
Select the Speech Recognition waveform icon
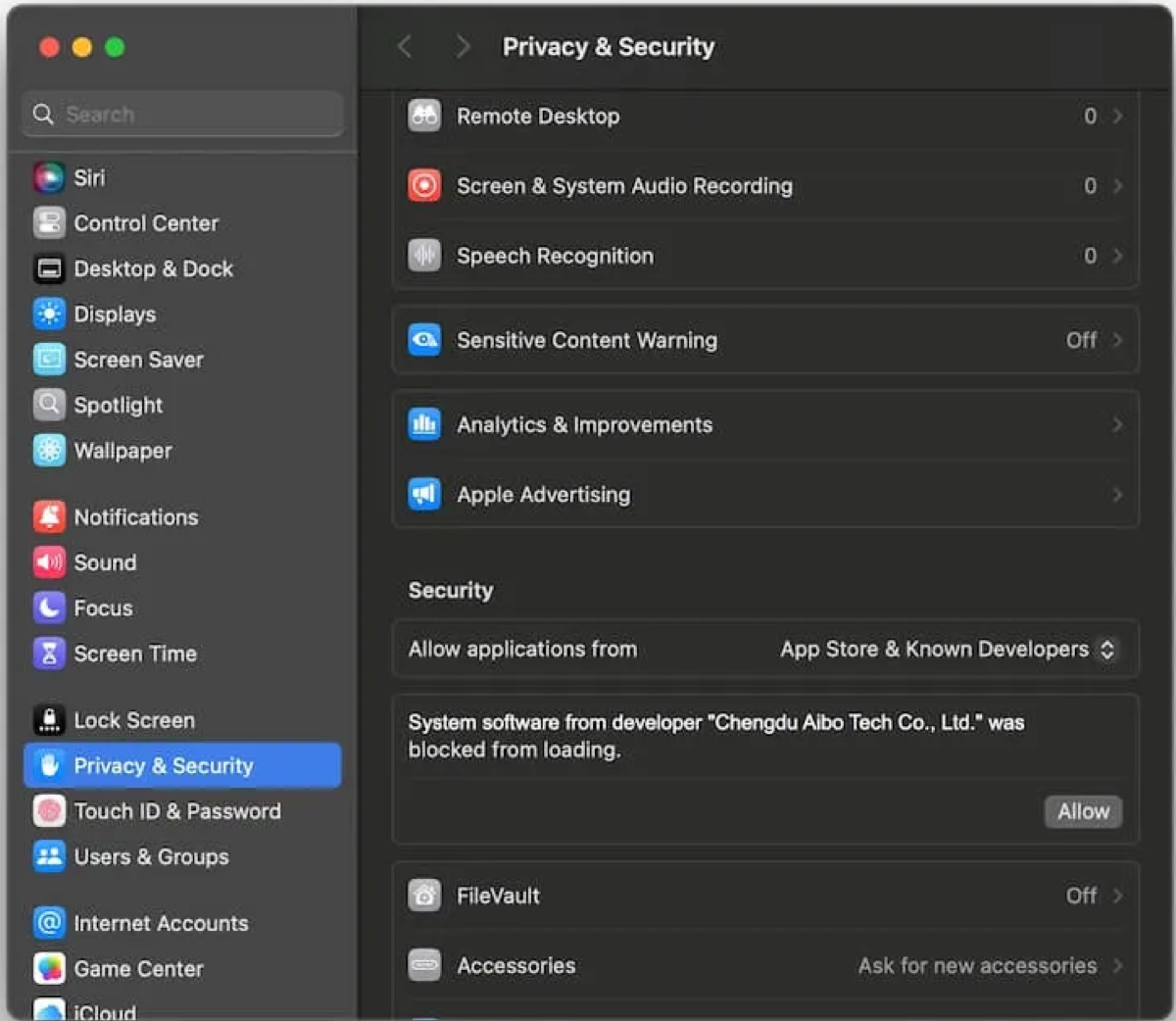[424, 256]
